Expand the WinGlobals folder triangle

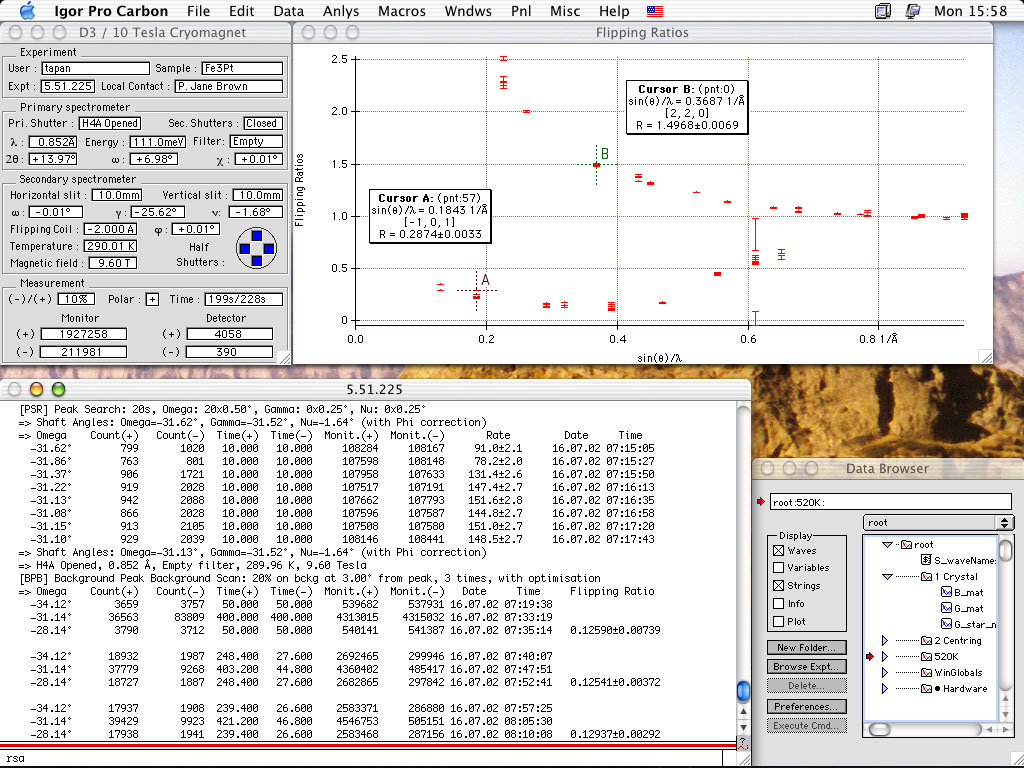pyautogui.click(x=886, y=672)
